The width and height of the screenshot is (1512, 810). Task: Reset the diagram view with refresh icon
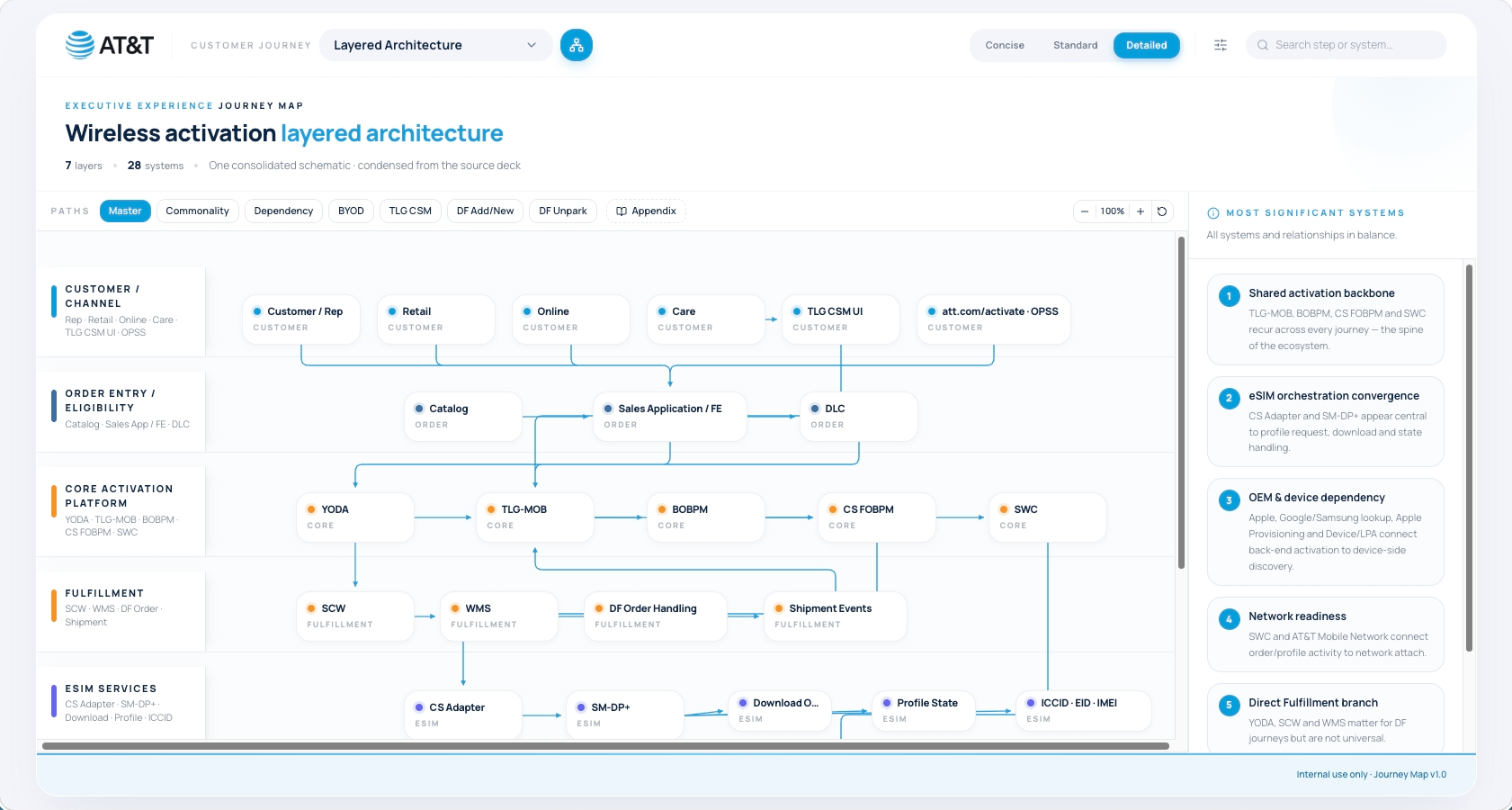(x=1162, y=211)
